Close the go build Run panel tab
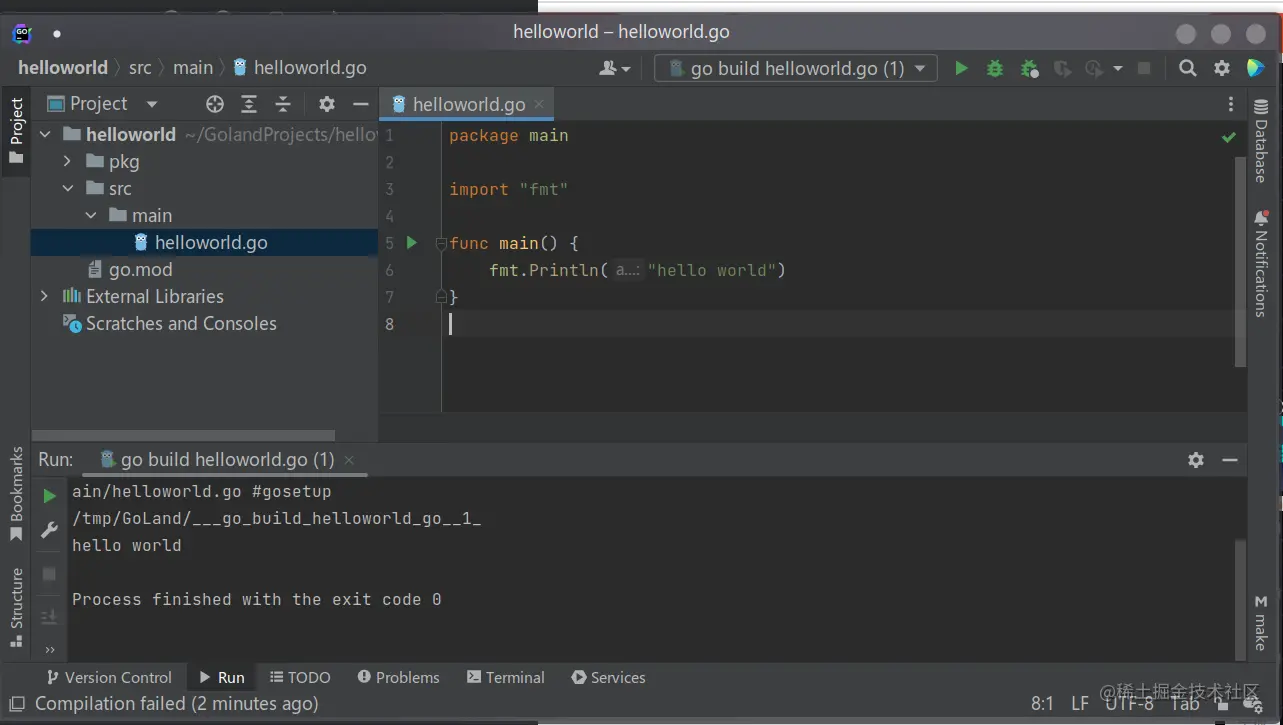Screen dimensions: 1283x725 (349, 460)
